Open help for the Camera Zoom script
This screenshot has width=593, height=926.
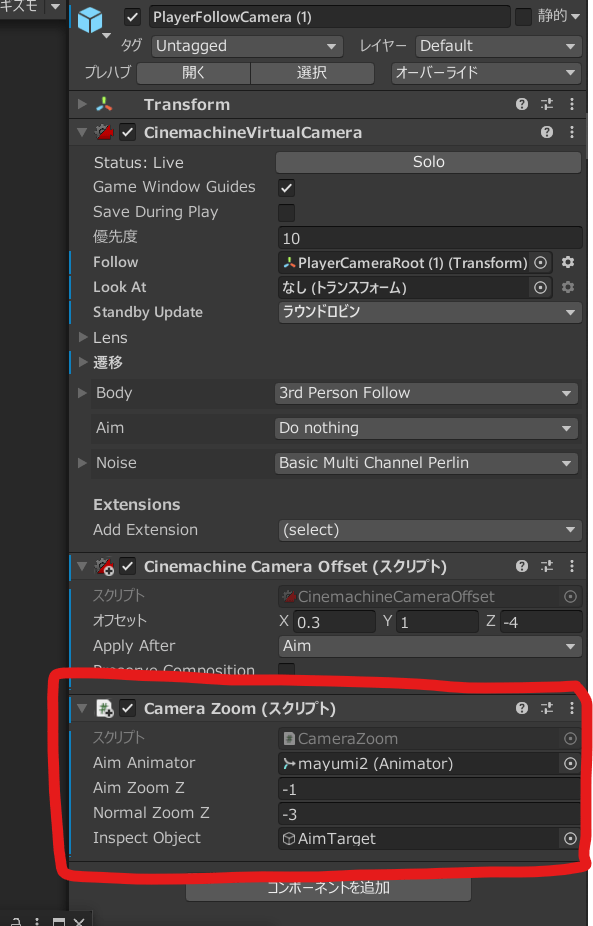[x=522, y=708]
